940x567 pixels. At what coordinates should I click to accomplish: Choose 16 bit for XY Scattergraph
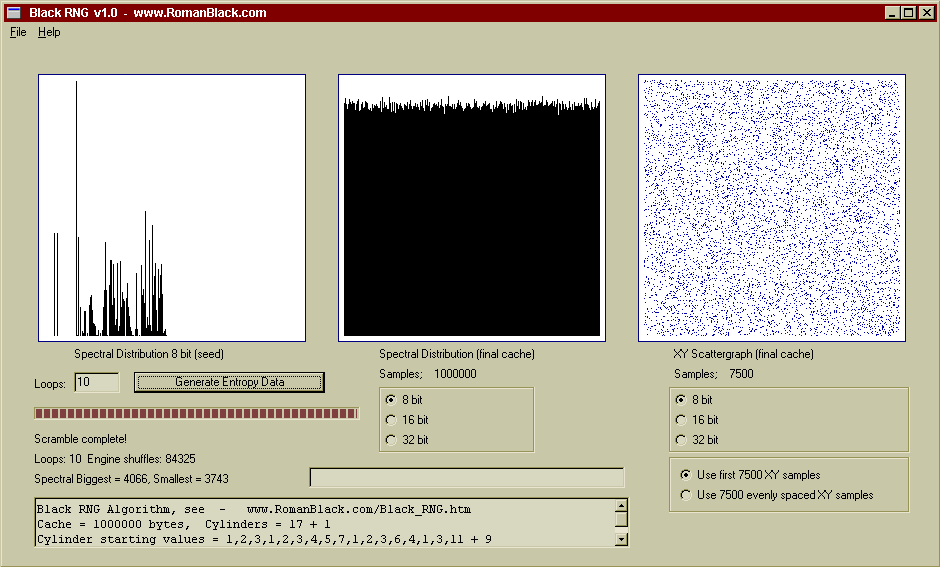[x=681, y=420]
